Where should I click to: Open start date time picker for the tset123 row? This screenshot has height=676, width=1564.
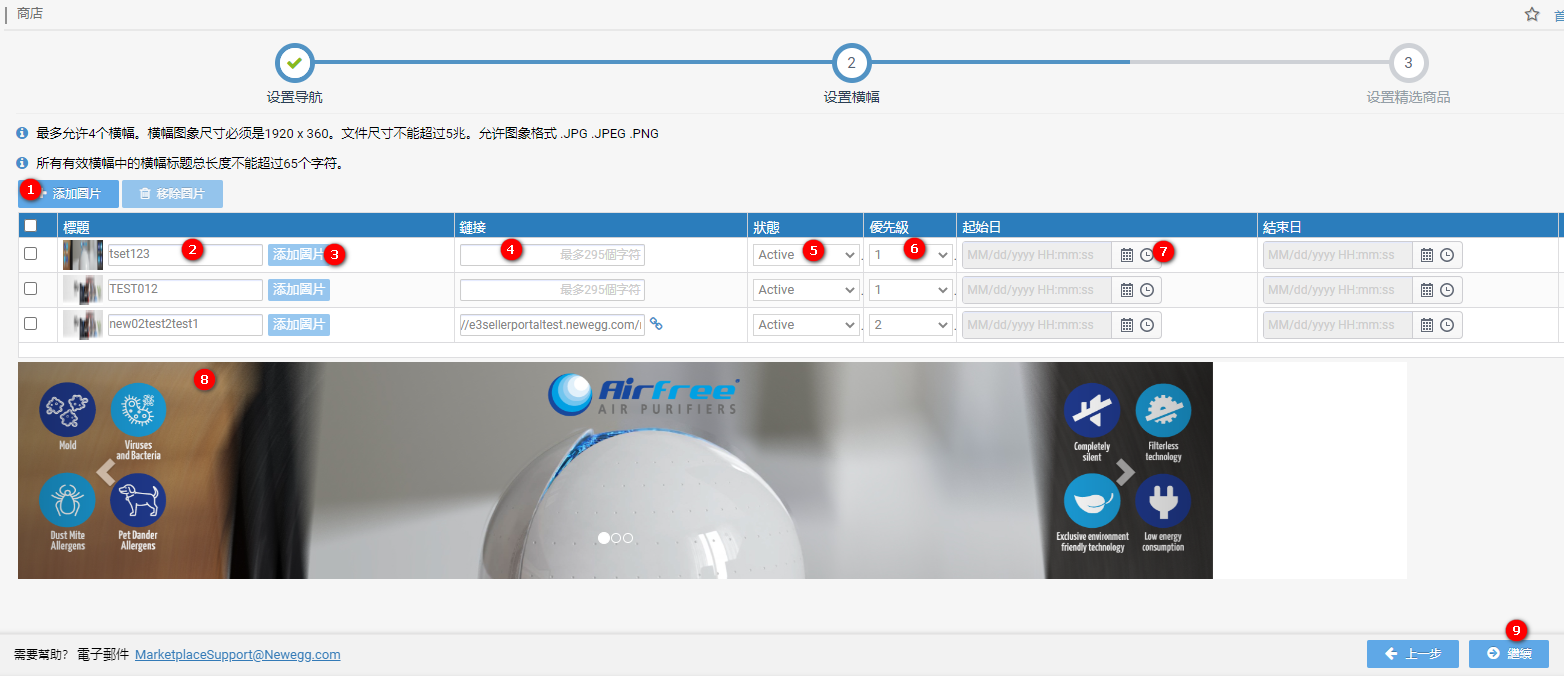coord(1147,255)
